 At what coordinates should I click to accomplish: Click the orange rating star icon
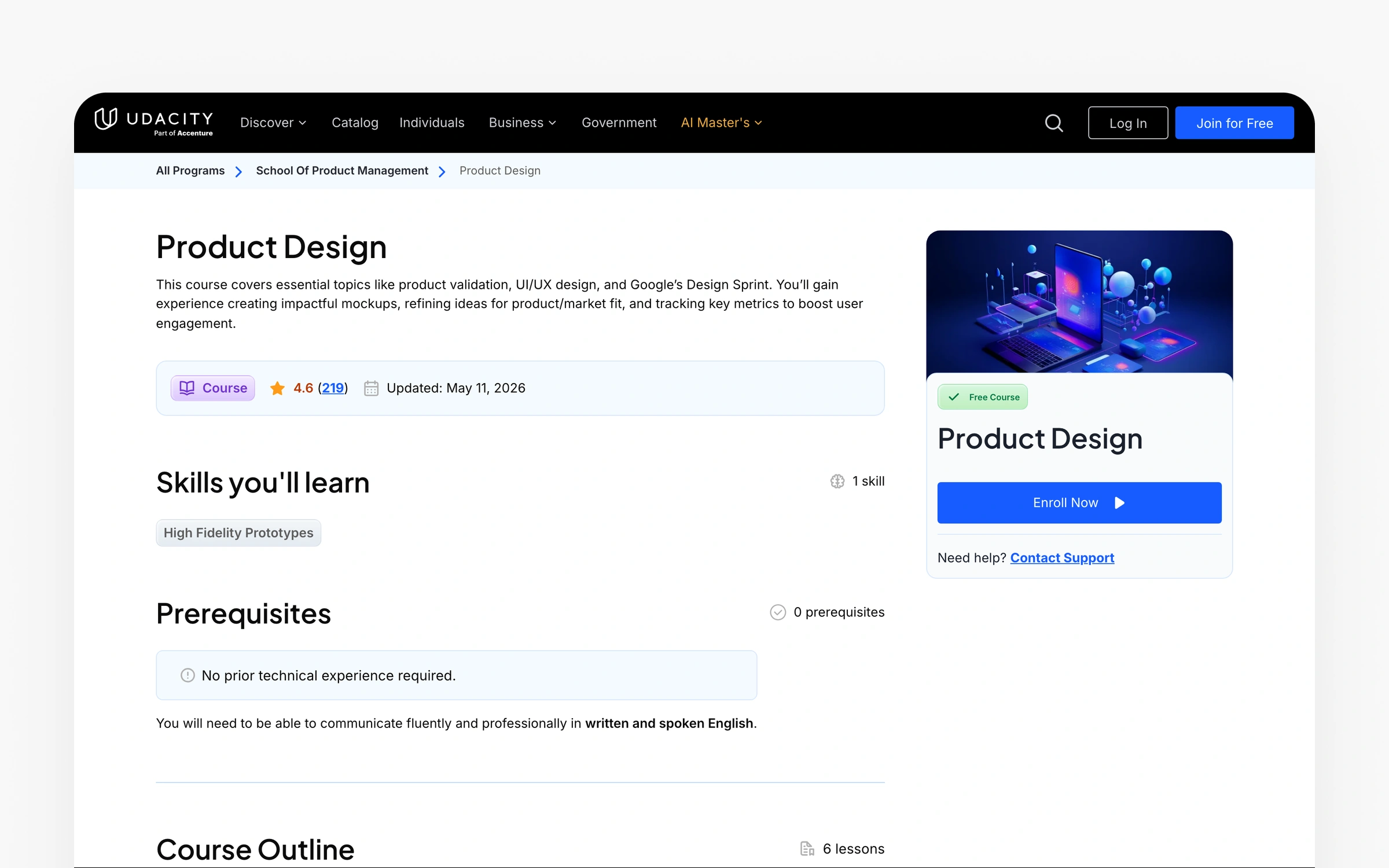click(x=277, y=388)
